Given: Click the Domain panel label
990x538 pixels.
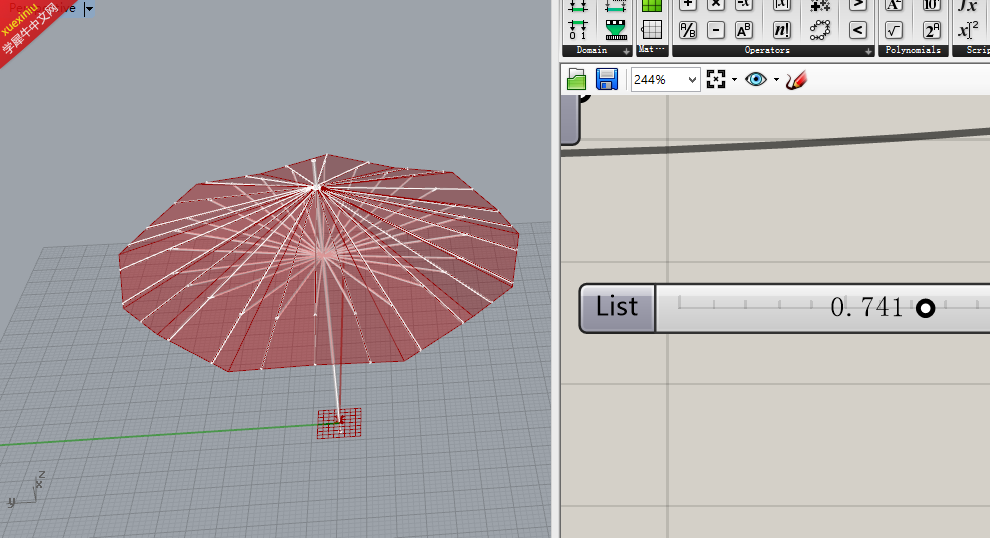Looking at the screenshot, I should tap(592, 50).
